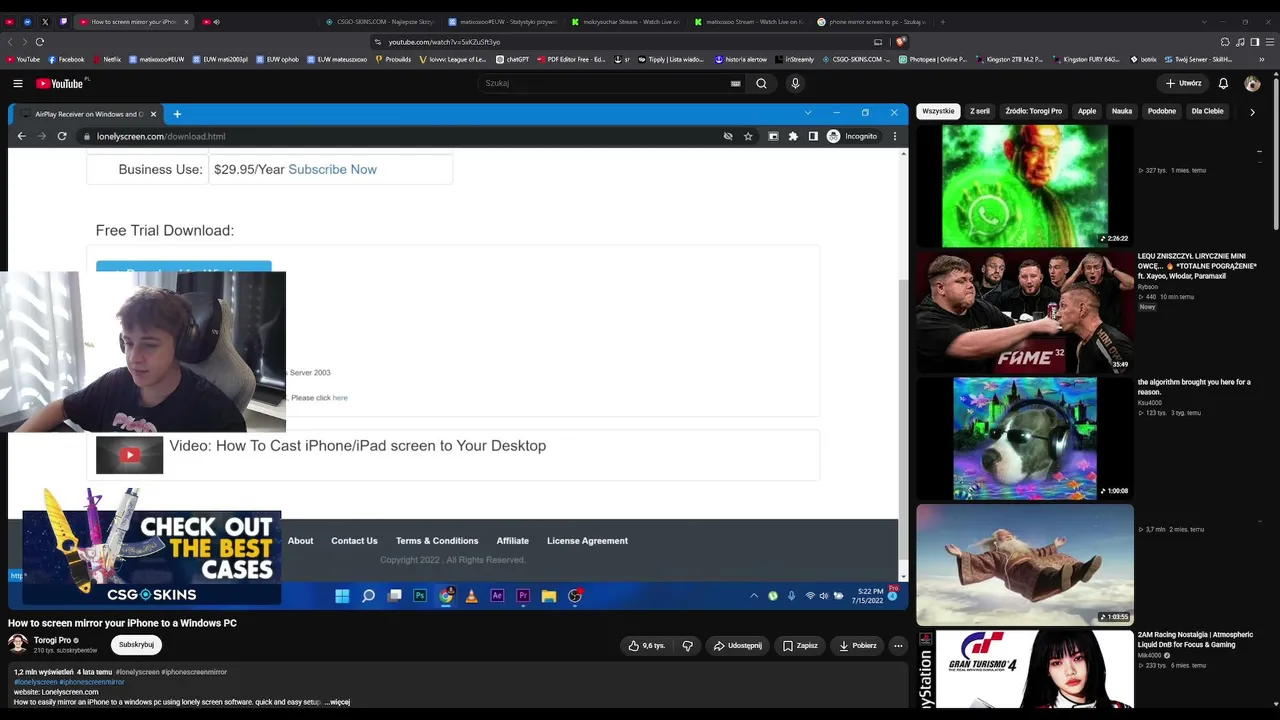Click the YouTube search magnifier button
This screenshot has height=720, width=1280.
tap(761, 84)
